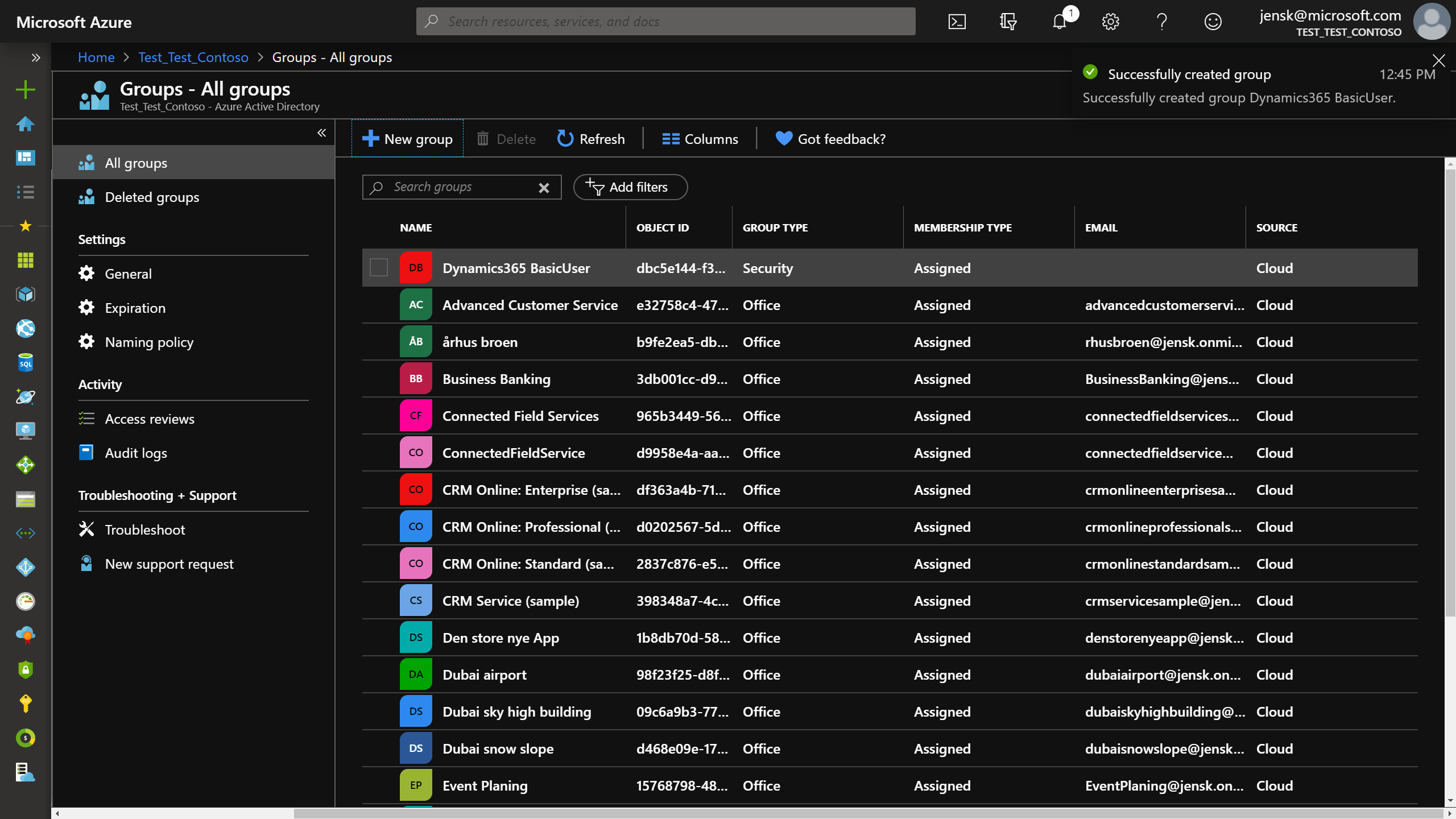Click the green Create a resource plus icon
1456x819 pixels.
pos(25,89)
